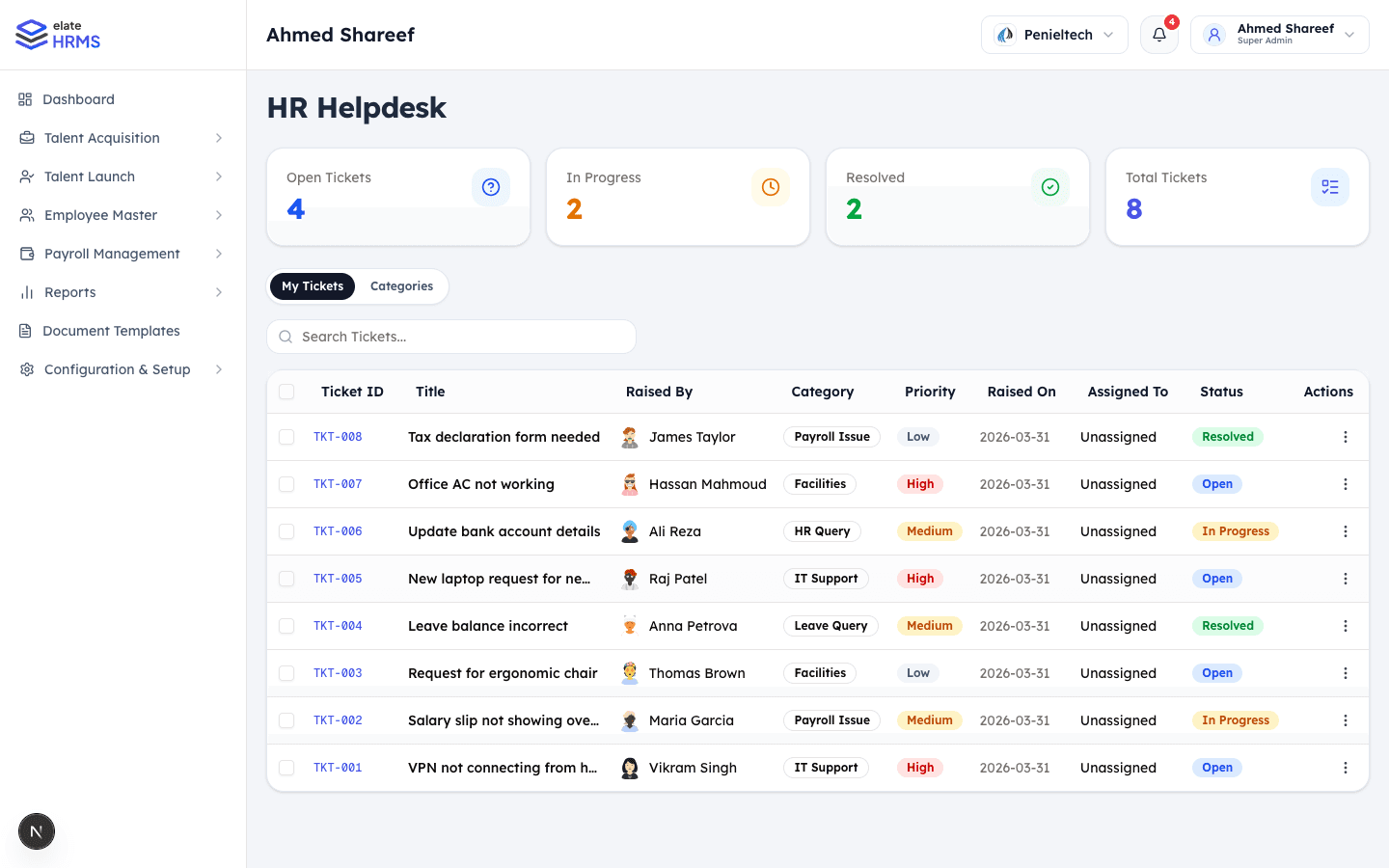This screenshot has height=868, width=1389.
Task: Open the notification bell with 4 alerts
Action: pos(1158,34)
